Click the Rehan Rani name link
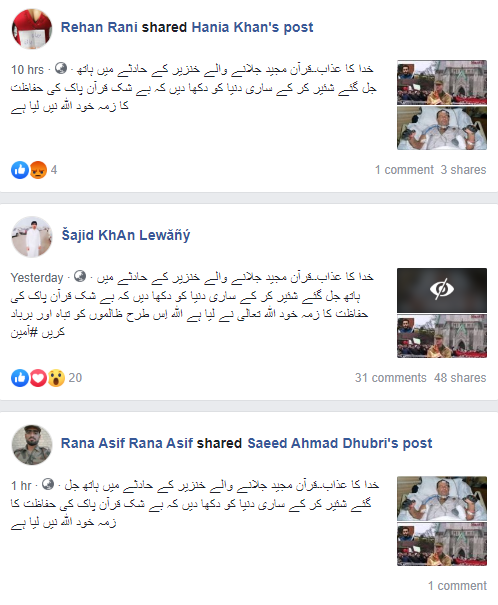 pos(99,27)
